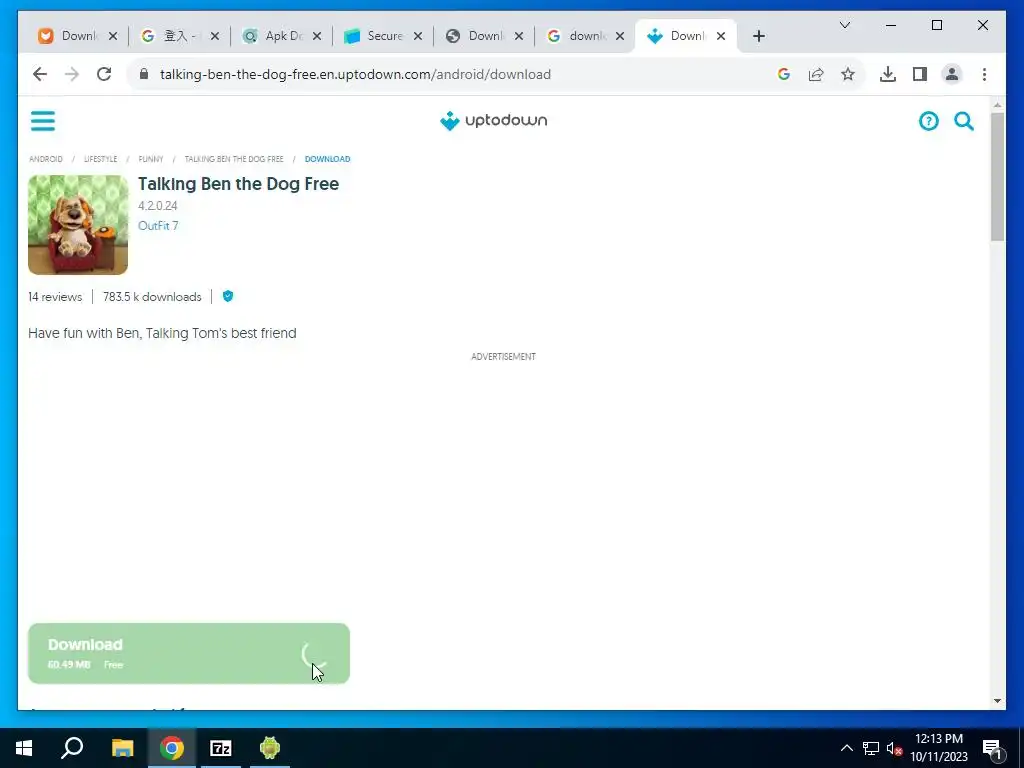
Task: Click the network tray icon
Action: click(871, 748)
